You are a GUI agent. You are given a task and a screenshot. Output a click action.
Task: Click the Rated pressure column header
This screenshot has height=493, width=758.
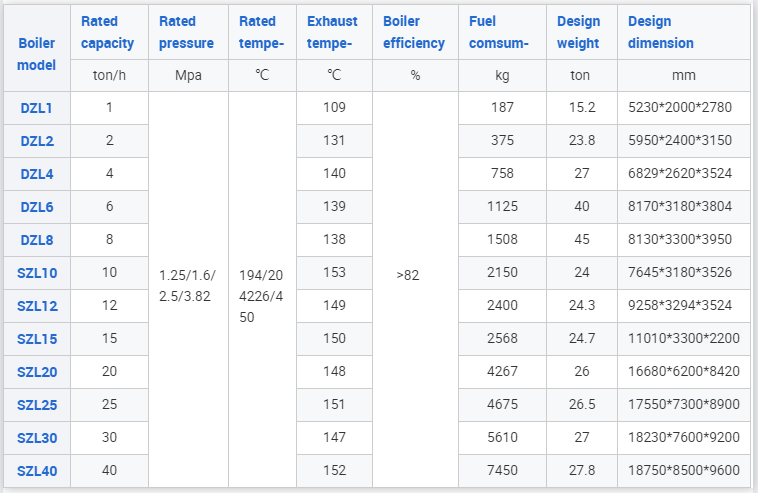click(x=186, y=32)
